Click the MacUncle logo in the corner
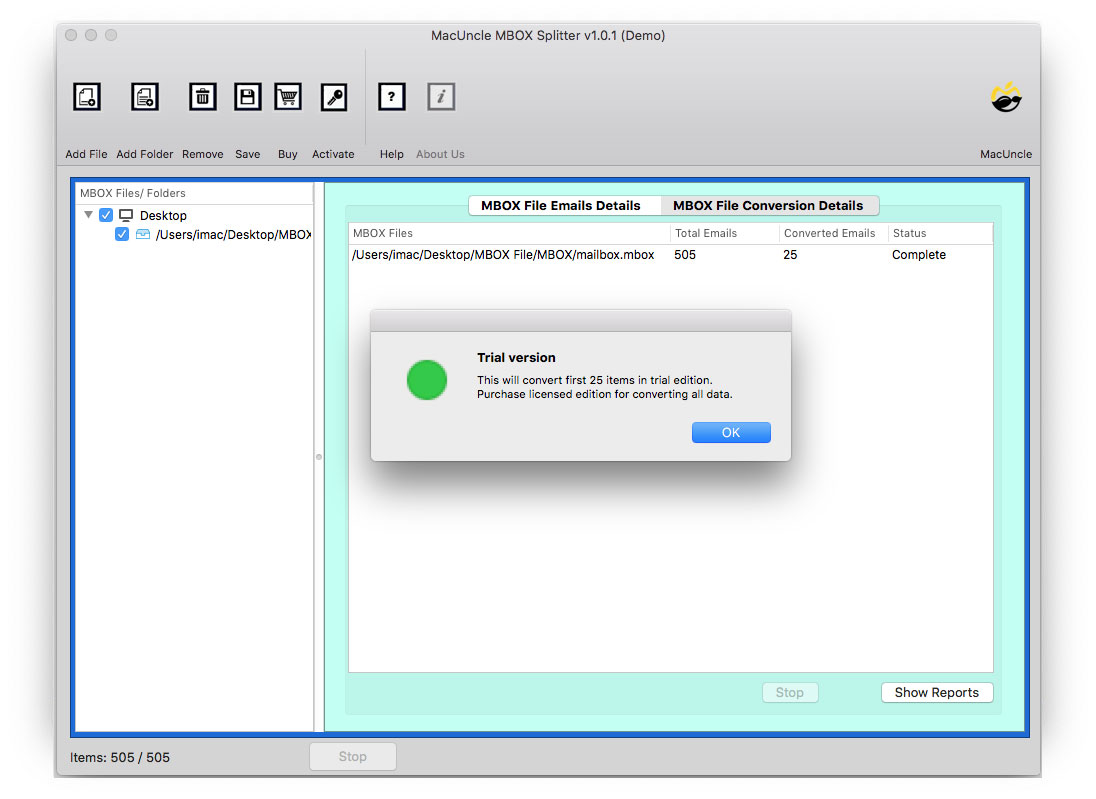 (x=1006, y=97)
